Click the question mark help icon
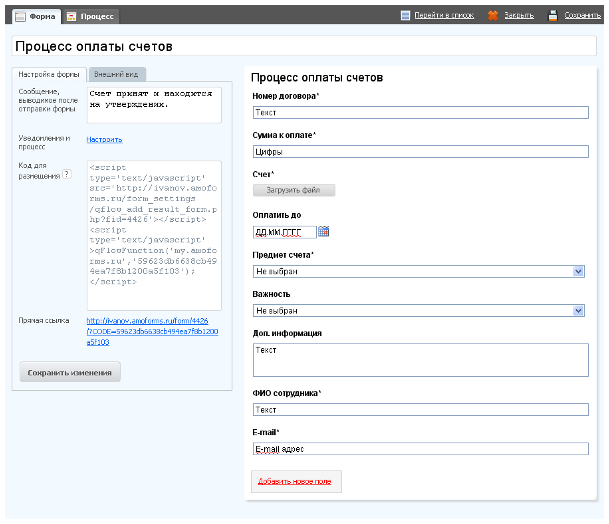This screenshot has height=524, width=609. pos(67,174)
